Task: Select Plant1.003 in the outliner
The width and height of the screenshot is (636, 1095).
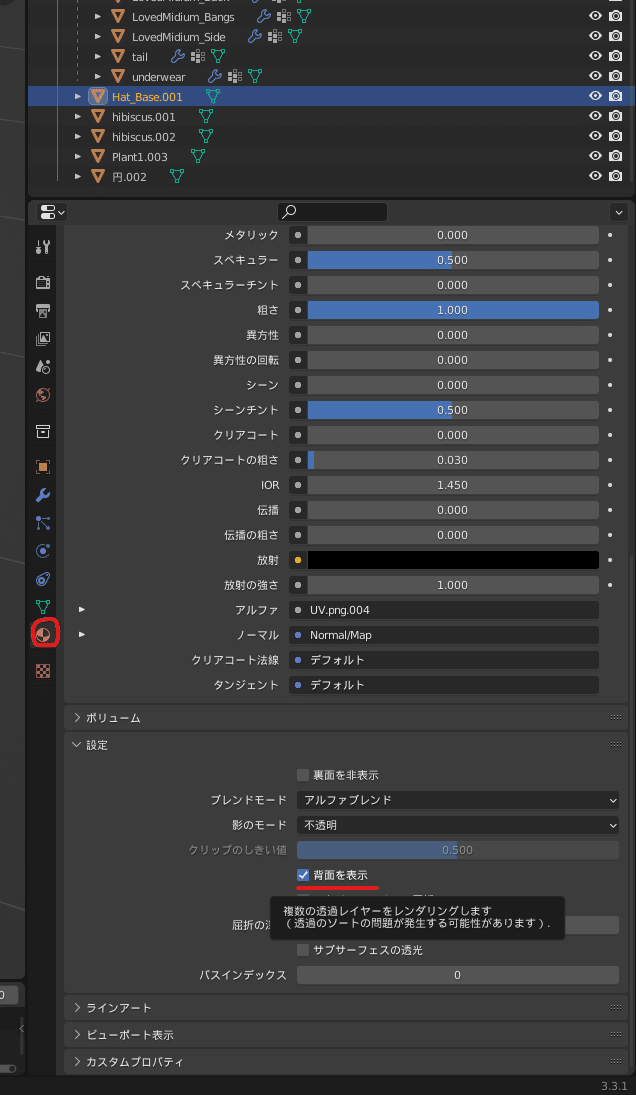Action: point(139,156)
